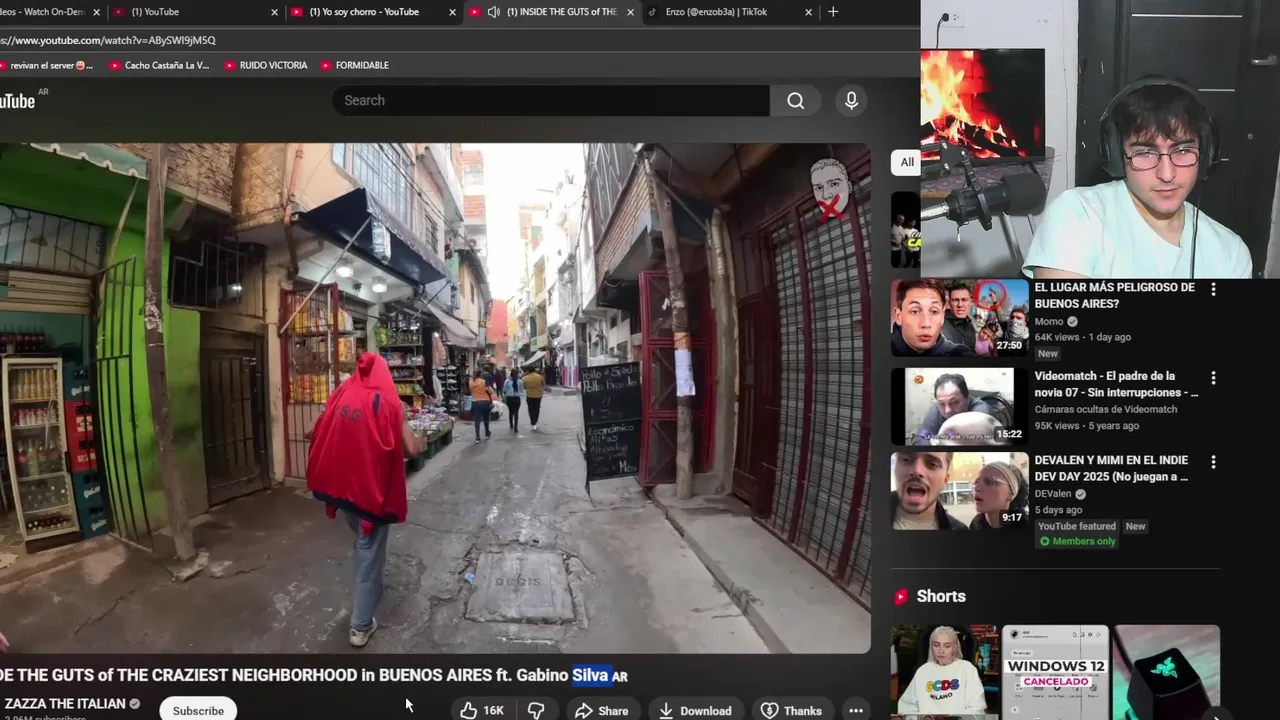Close the INSIDE THE GUTS tab
The width and height of the screenshot is (1280, 720).
(x=630, y=12)
